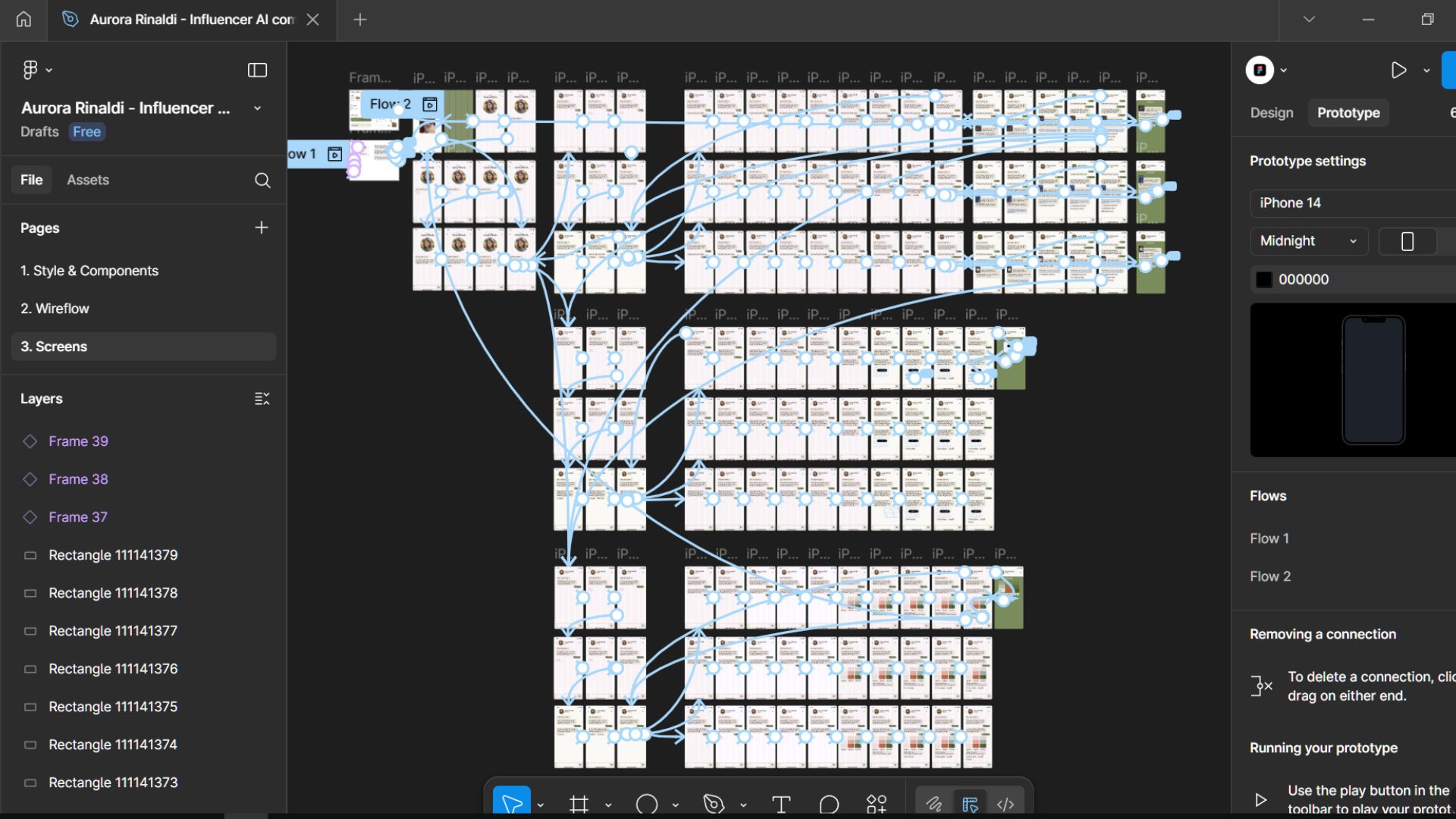Open the file name options chevron
The height and width of the screenshot is (819, 1456).
(x=258, y=108)
